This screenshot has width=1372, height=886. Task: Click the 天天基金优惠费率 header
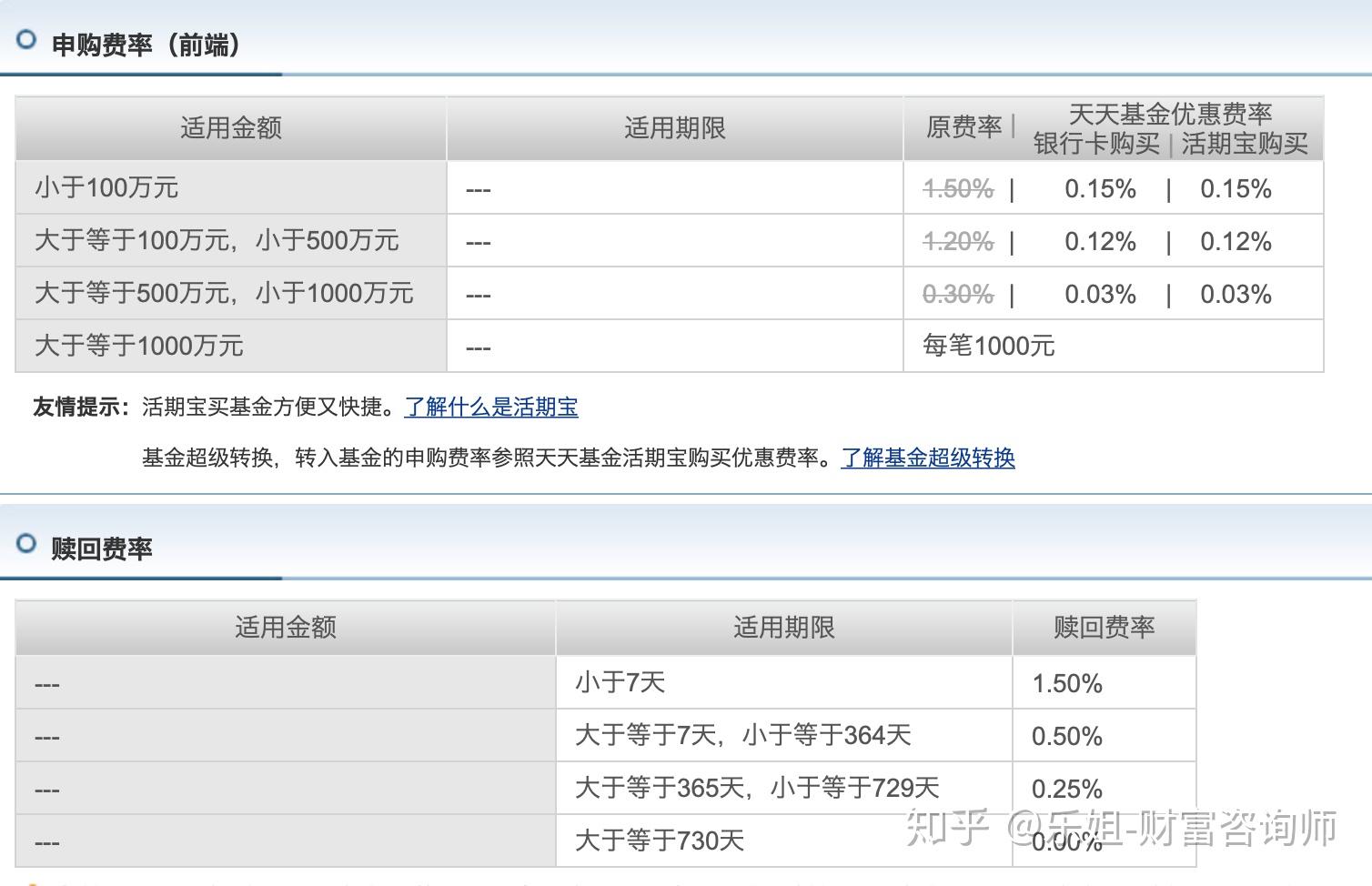[1172, 113]
